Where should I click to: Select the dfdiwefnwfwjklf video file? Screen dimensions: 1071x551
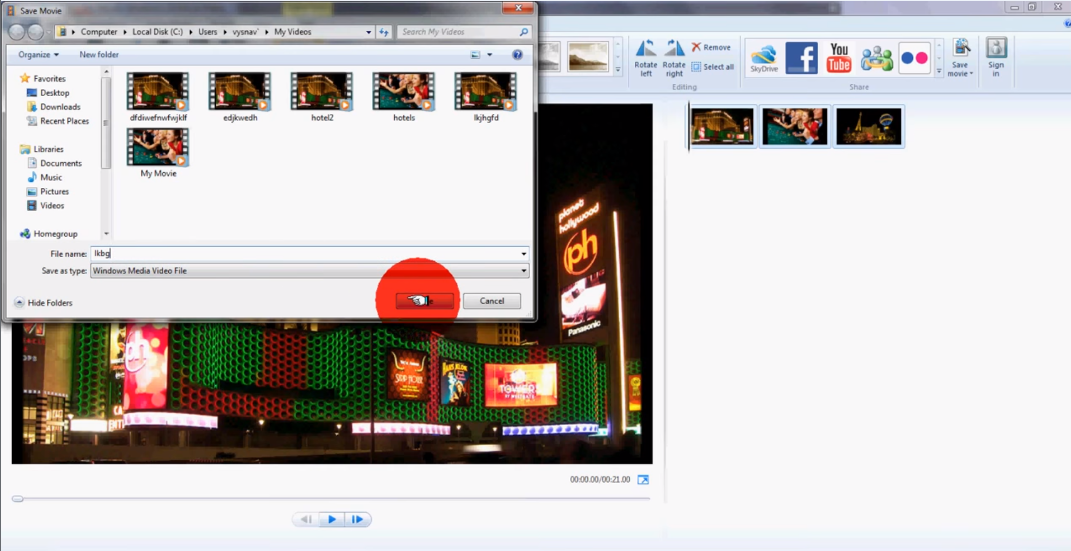point(158,97)
